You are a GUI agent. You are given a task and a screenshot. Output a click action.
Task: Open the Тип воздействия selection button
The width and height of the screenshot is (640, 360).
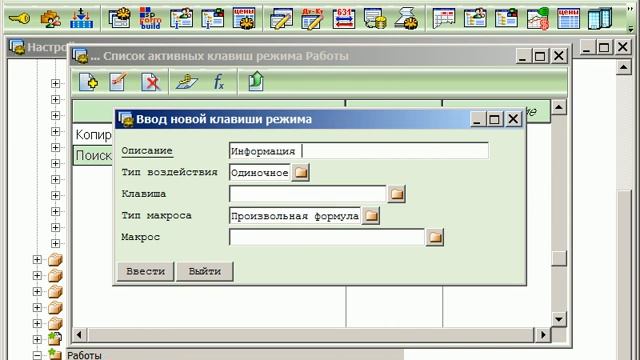pyautogui.click(x=301, y=173)
